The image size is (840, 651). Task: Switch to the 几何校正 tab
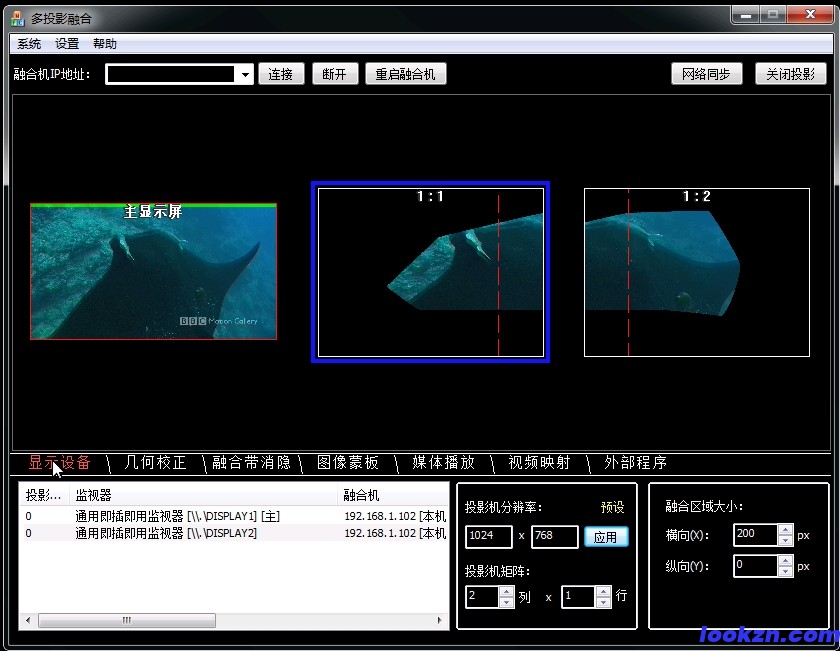(x=155, y=463)
